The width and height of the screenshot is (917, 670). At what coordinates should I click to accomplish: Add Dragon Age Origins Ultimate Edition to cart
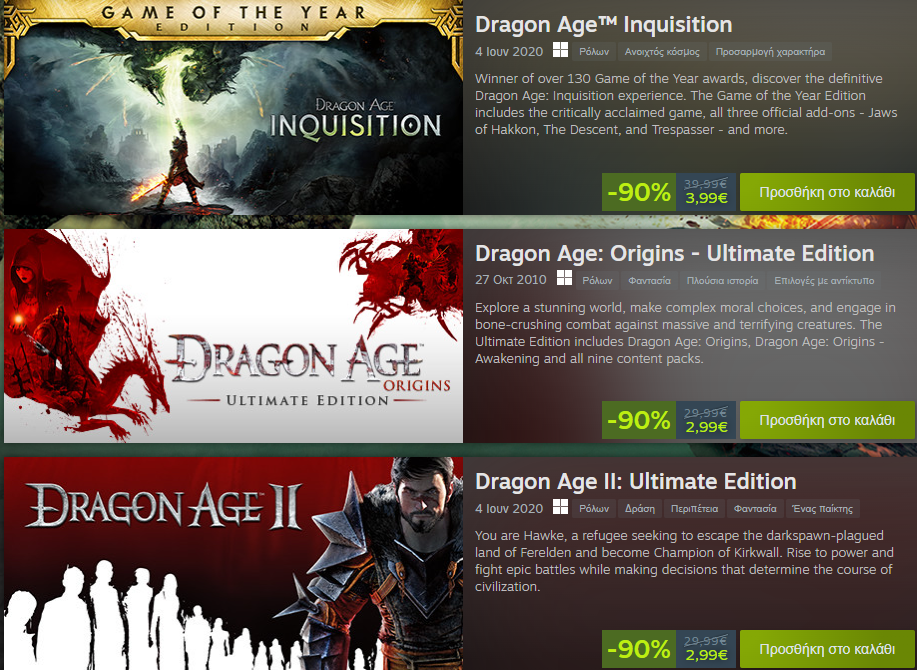click(827, 420)
